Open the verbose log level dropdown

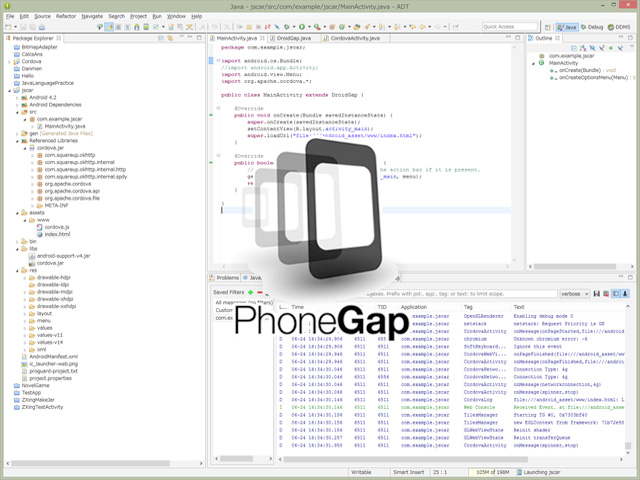(575, 293)
